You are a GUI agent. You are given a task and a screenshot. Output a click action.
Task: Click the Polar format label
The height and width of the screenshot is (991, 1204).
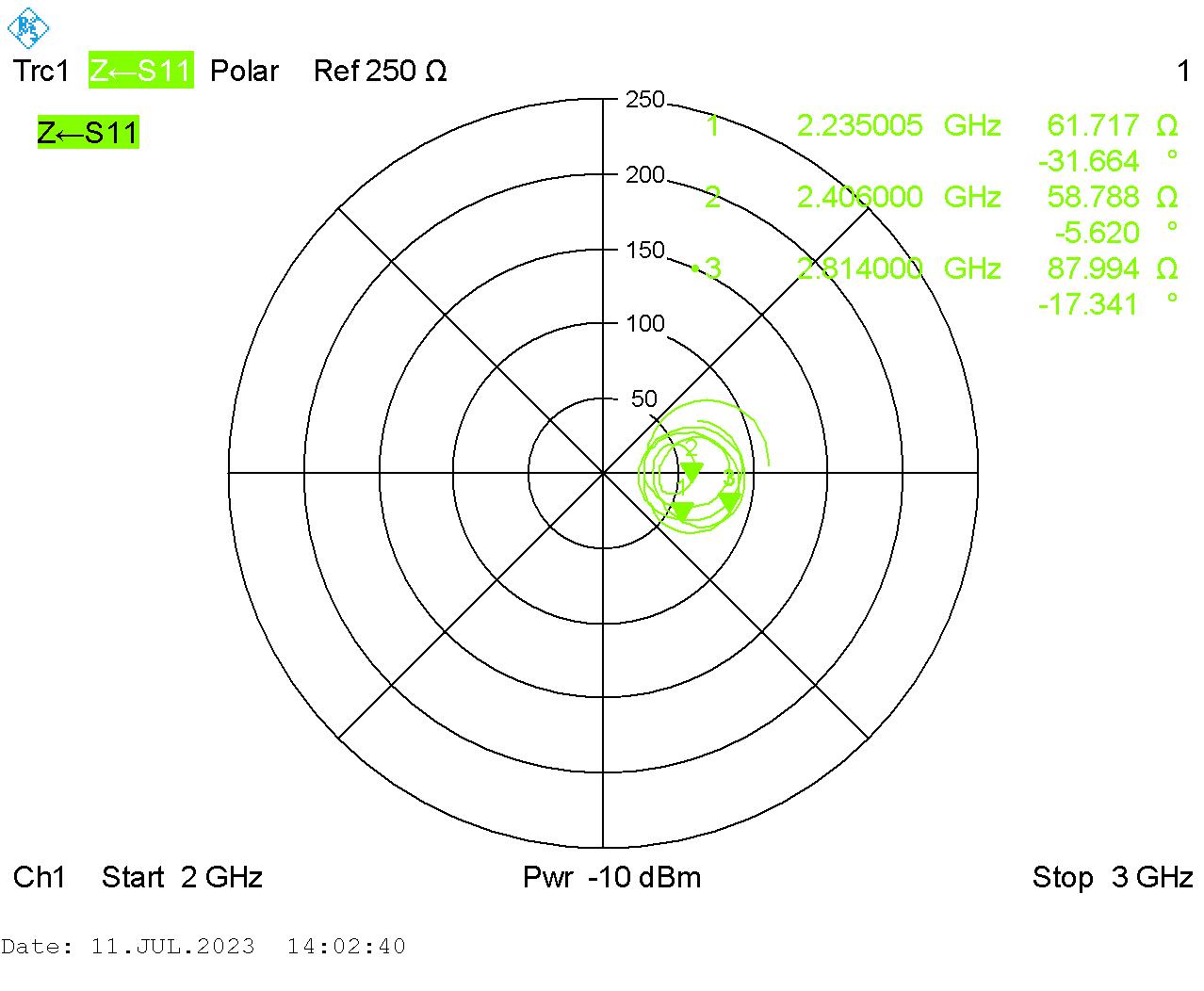244,71
